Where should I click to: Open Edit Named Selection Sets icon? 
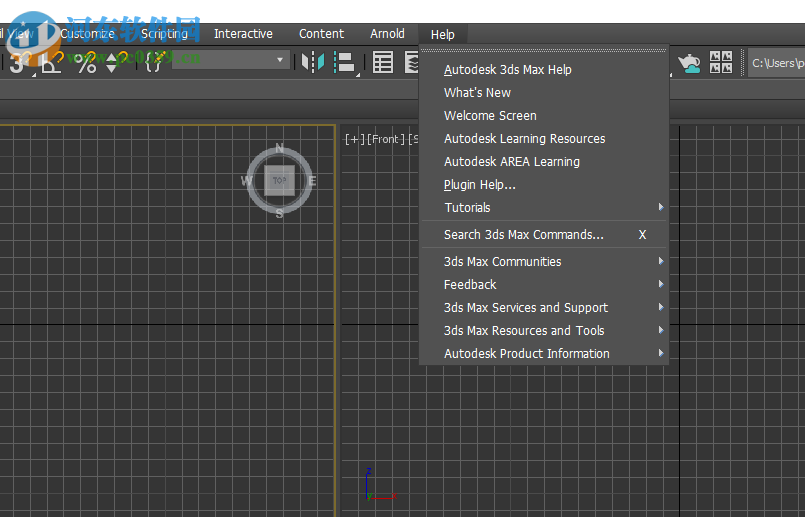coord(155,62)
